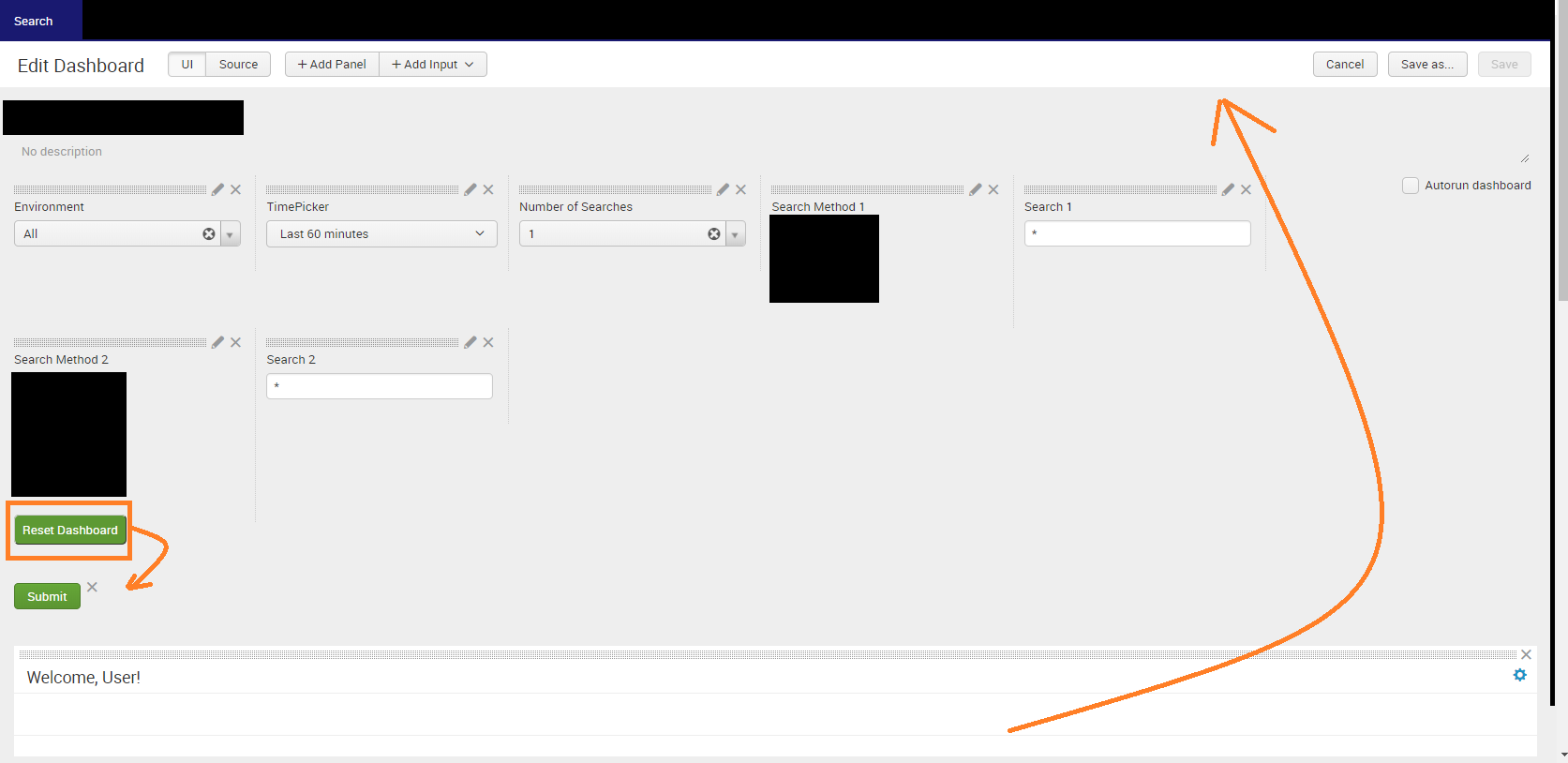This screenshot has height=763, width=1568.
Task: Enable the Autorun dashboard checkbox
Action: click(1410, 186)
